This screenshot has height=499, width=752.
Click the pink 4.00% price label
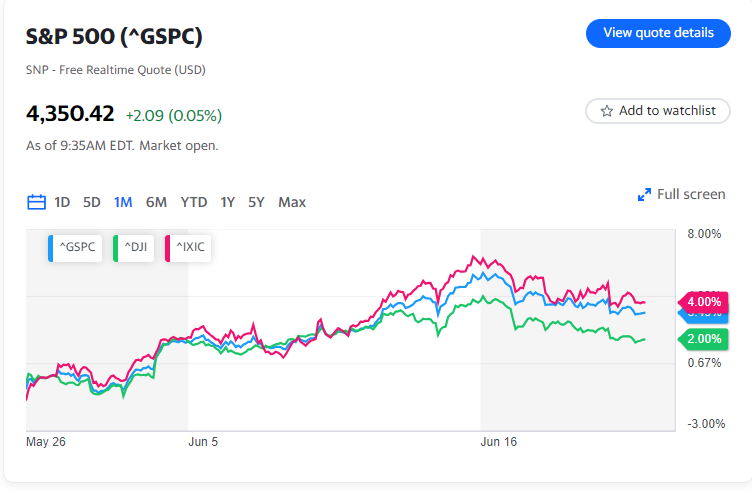click(703, 301)
